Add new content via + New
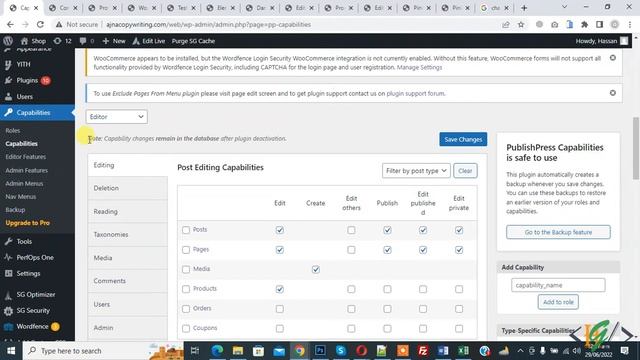640x360 pixels. [x=114, y=41]
